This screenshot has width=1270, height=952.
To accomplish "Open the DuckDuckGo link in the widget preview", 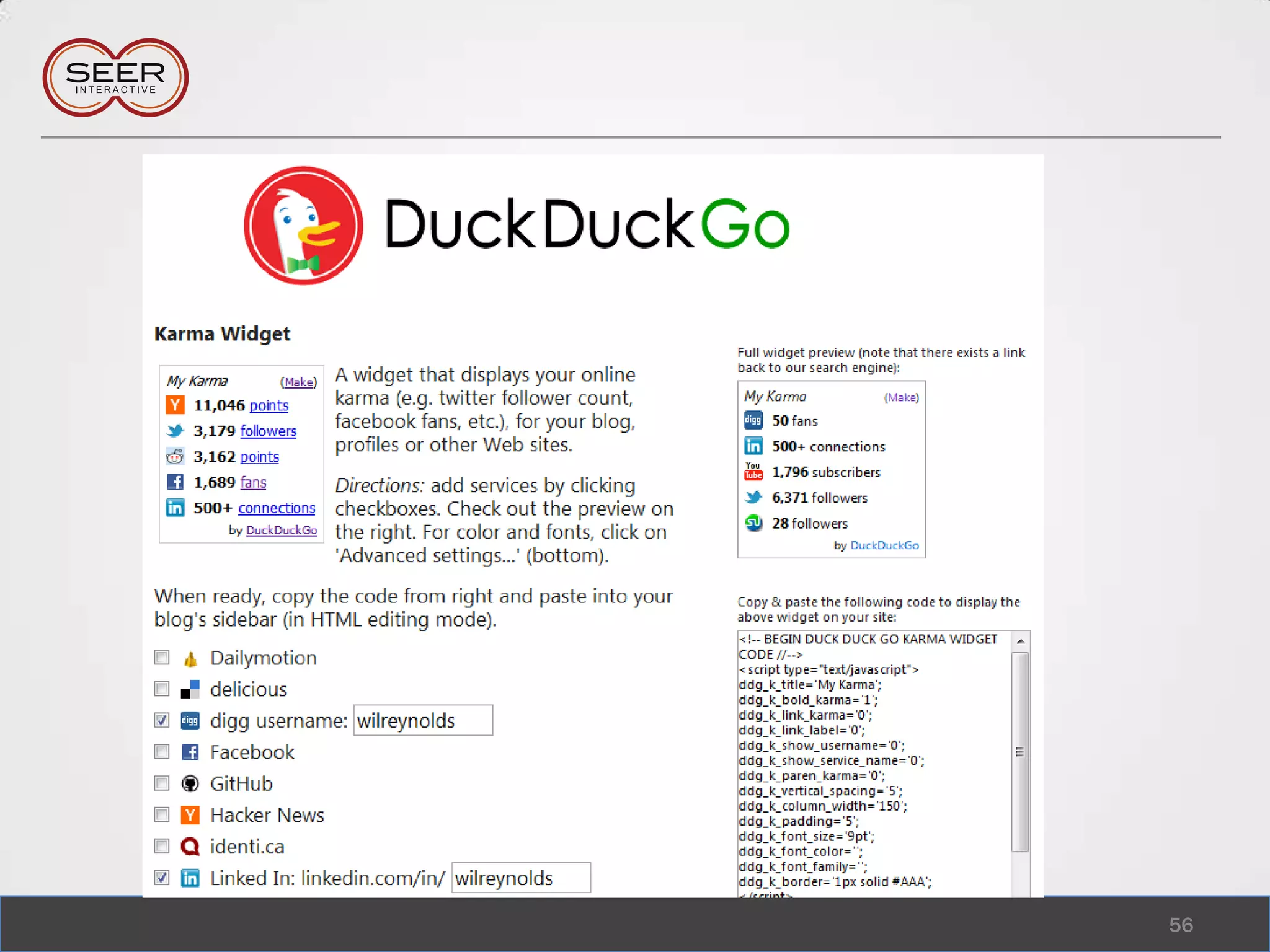I will [884, 545].
